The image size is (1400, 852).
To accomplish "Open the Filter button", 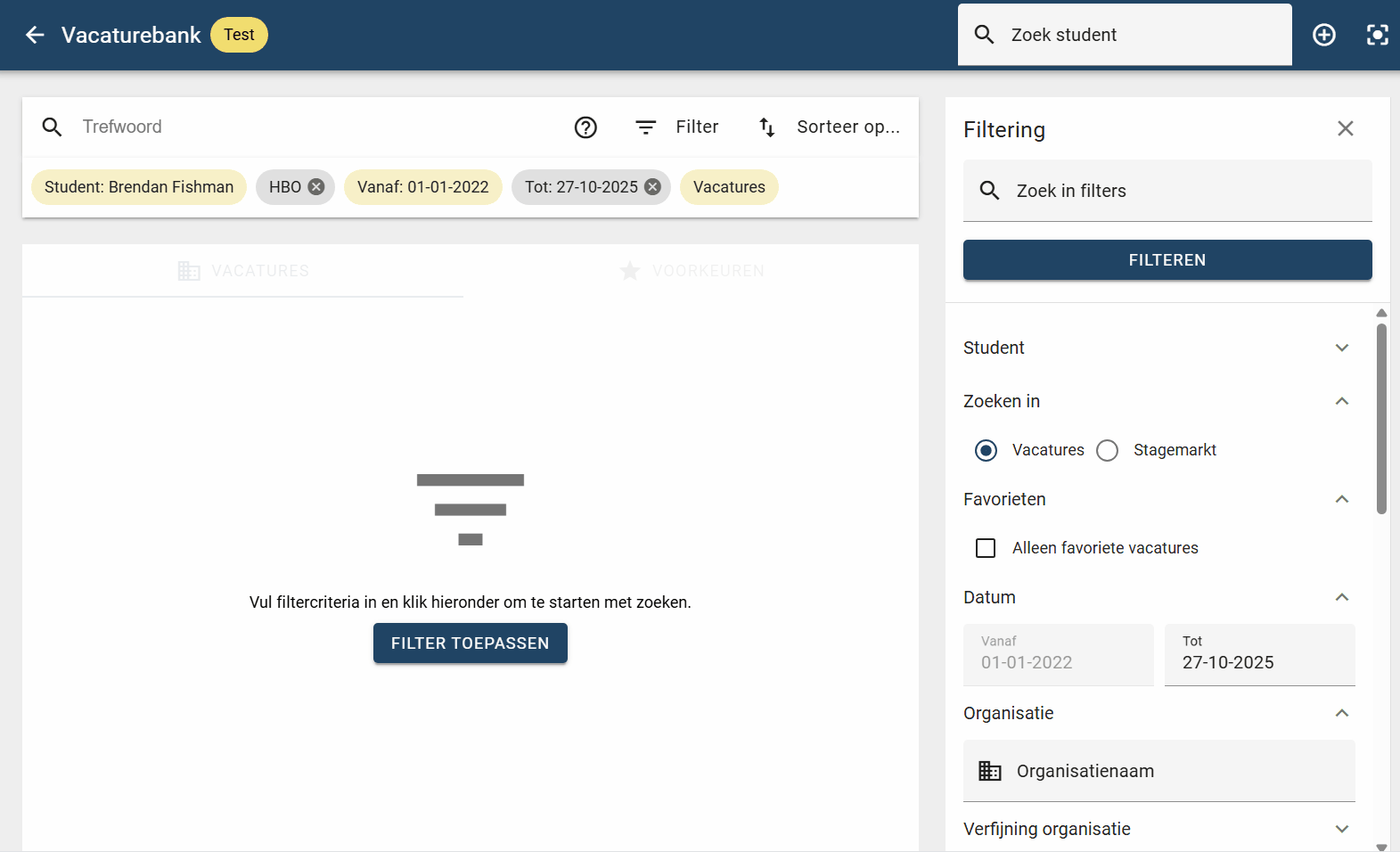I will (677, 127).
